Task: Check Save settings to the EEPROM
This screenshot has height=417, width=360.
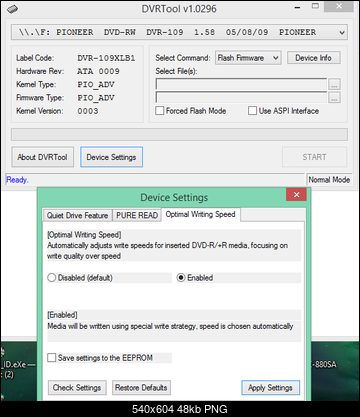Action: tap(52, 358)
